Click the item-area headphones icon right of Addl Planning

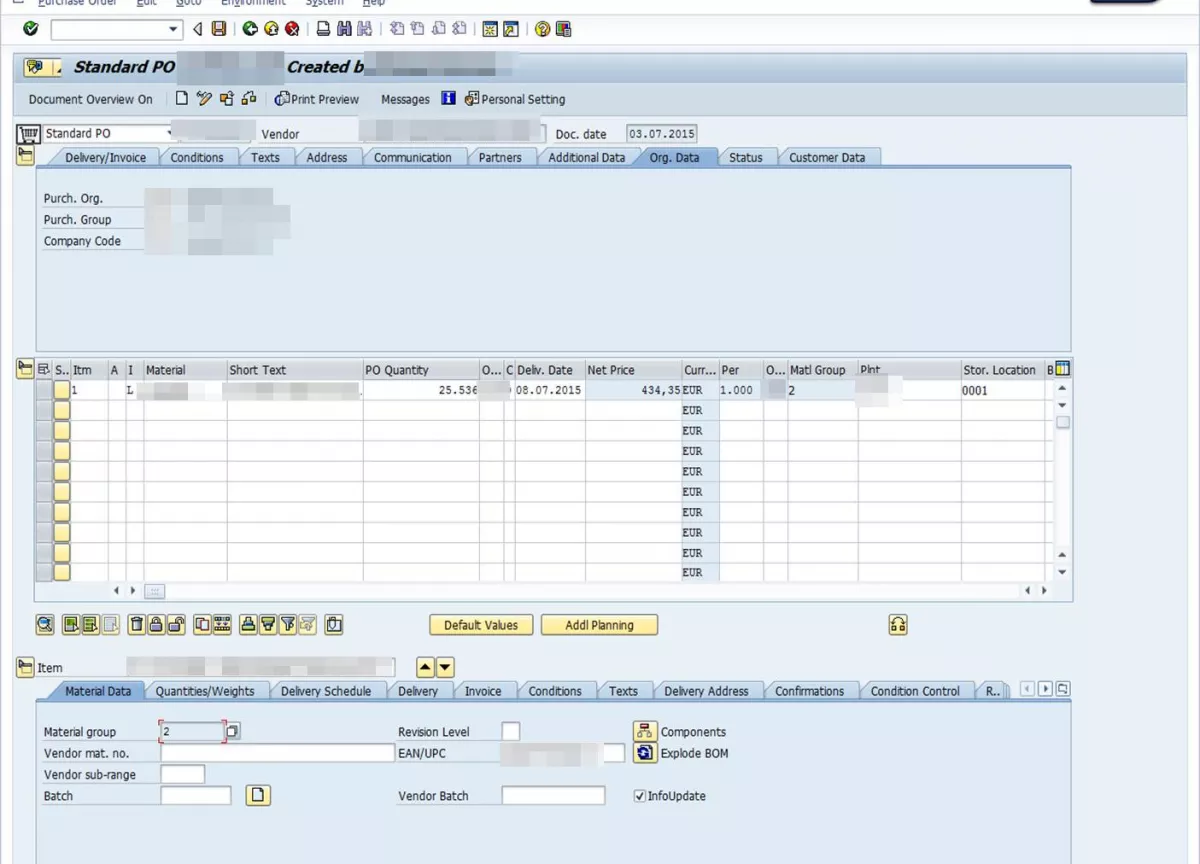click(898, 625)
